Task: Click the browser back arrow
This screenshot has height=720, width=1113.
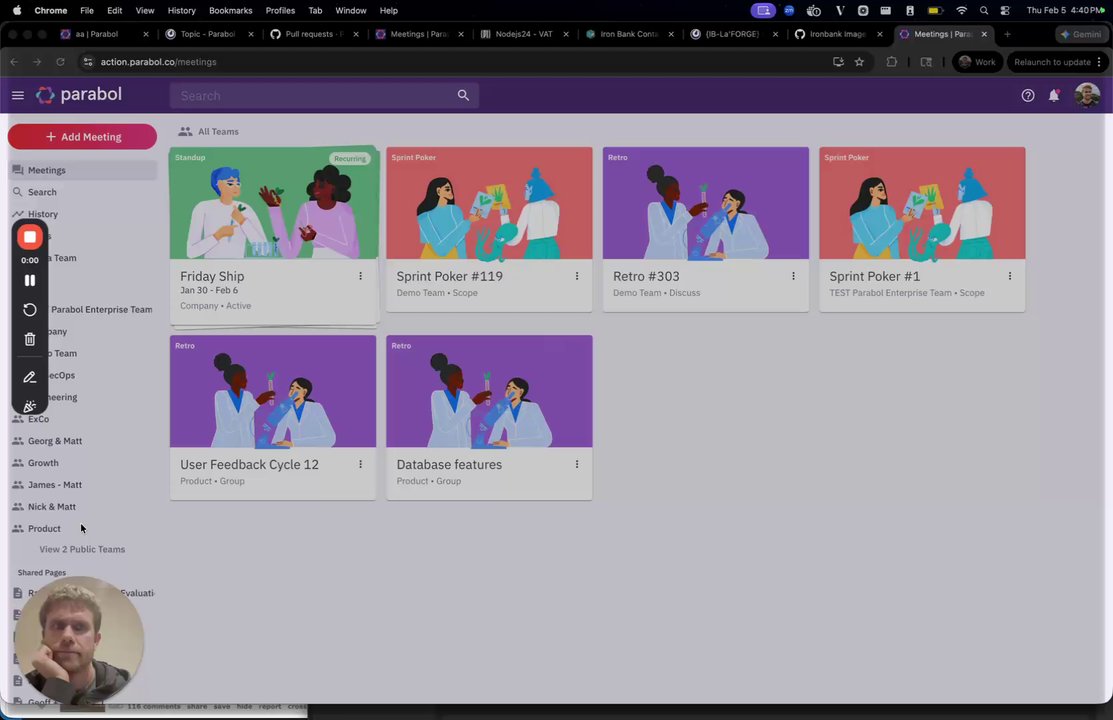Action: point(14,62)
